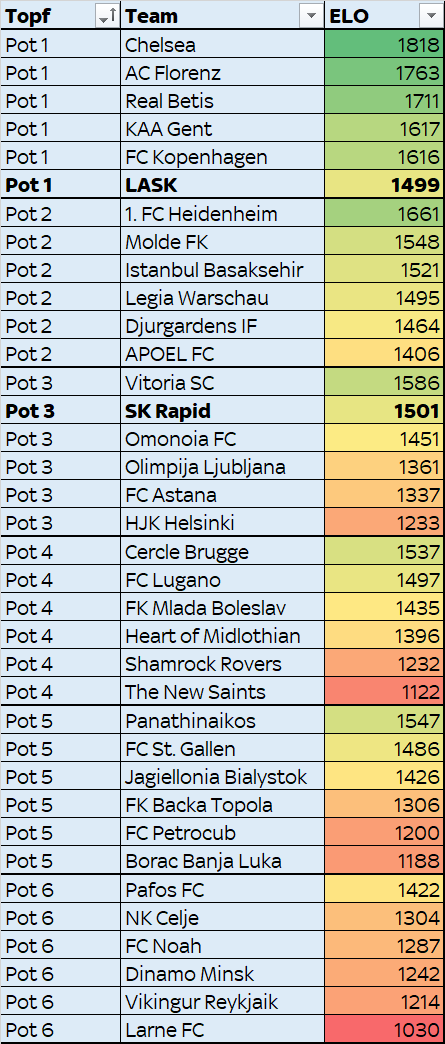445x1044 pixels.
Task: Select the Cercle Brugge team cell
Action: (223, 552)
